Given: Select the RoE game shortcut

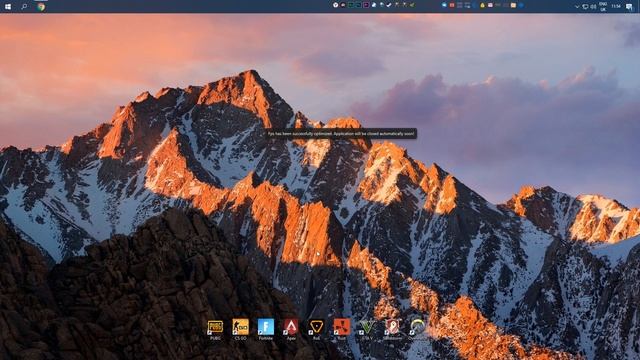Looking at the screenshot, I should click(316, 329).
